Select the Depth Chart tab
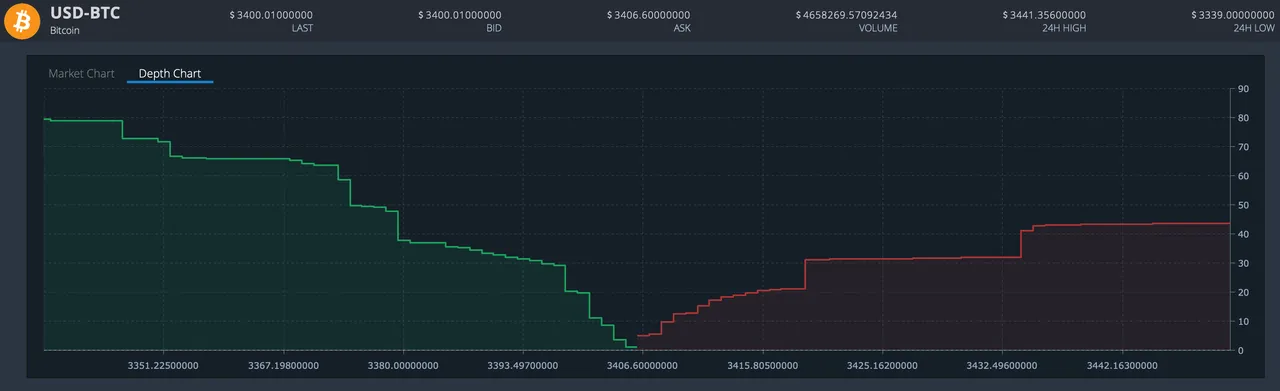1280x391 pixels. (170, 74)
